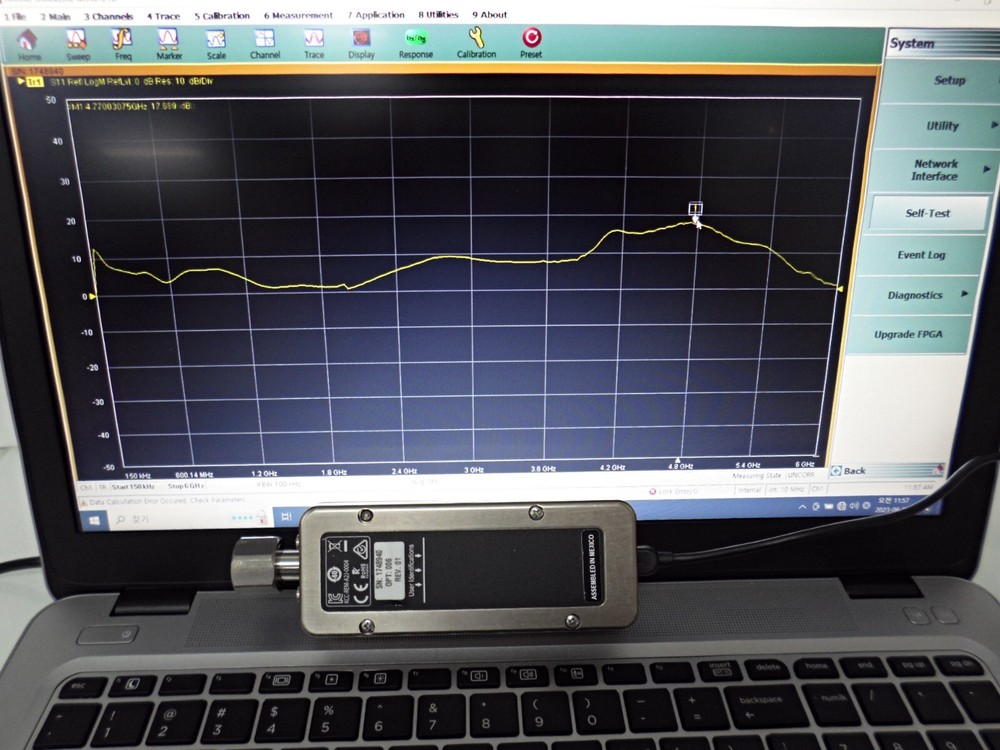Open the Application menu
Screen dimensions: 1000x750
(376, 15)
